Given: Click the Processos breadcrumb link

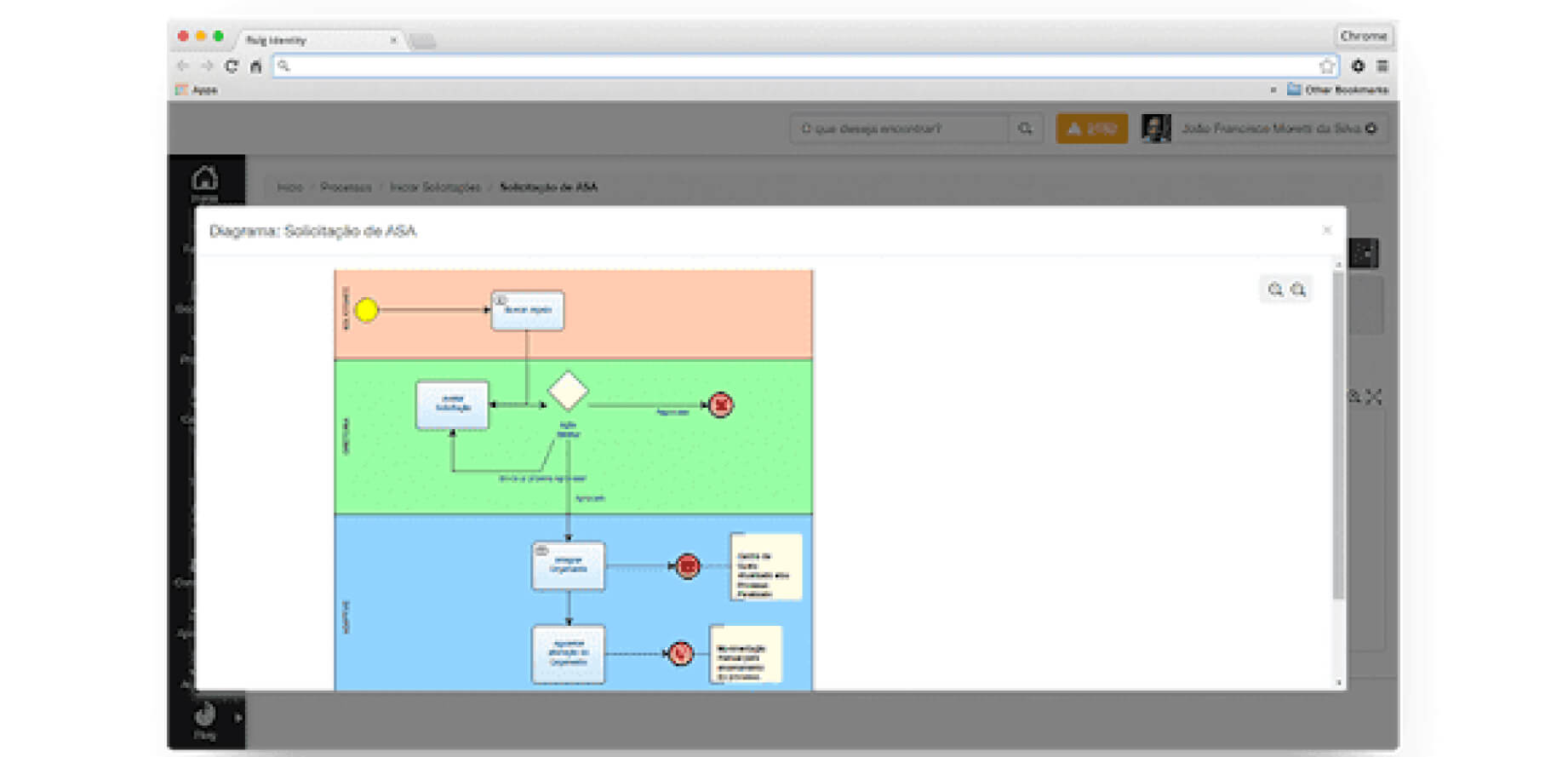Looking at the screenshot, I should point(346,186).
